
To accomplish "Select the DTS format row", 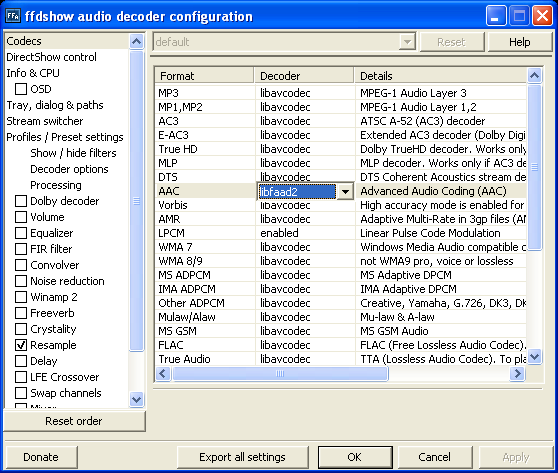I will click(x=341, y=177).
